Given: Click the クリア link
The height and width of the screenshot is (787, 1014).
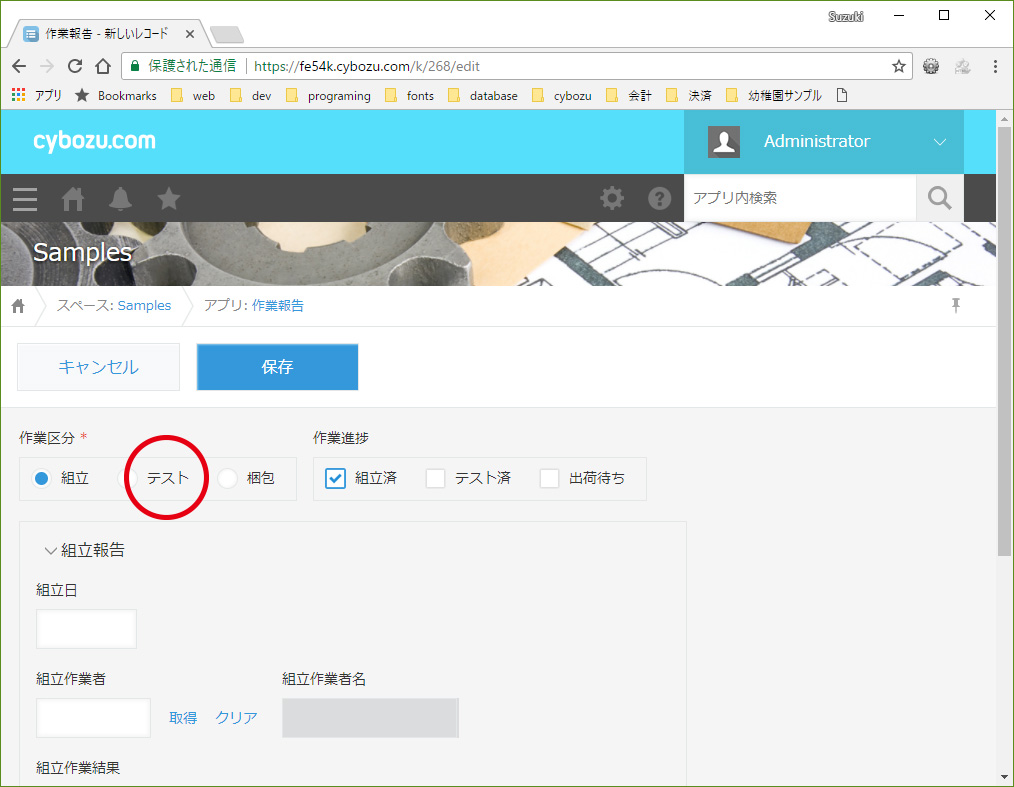Looking at the screenshot, I should (236, 718).
